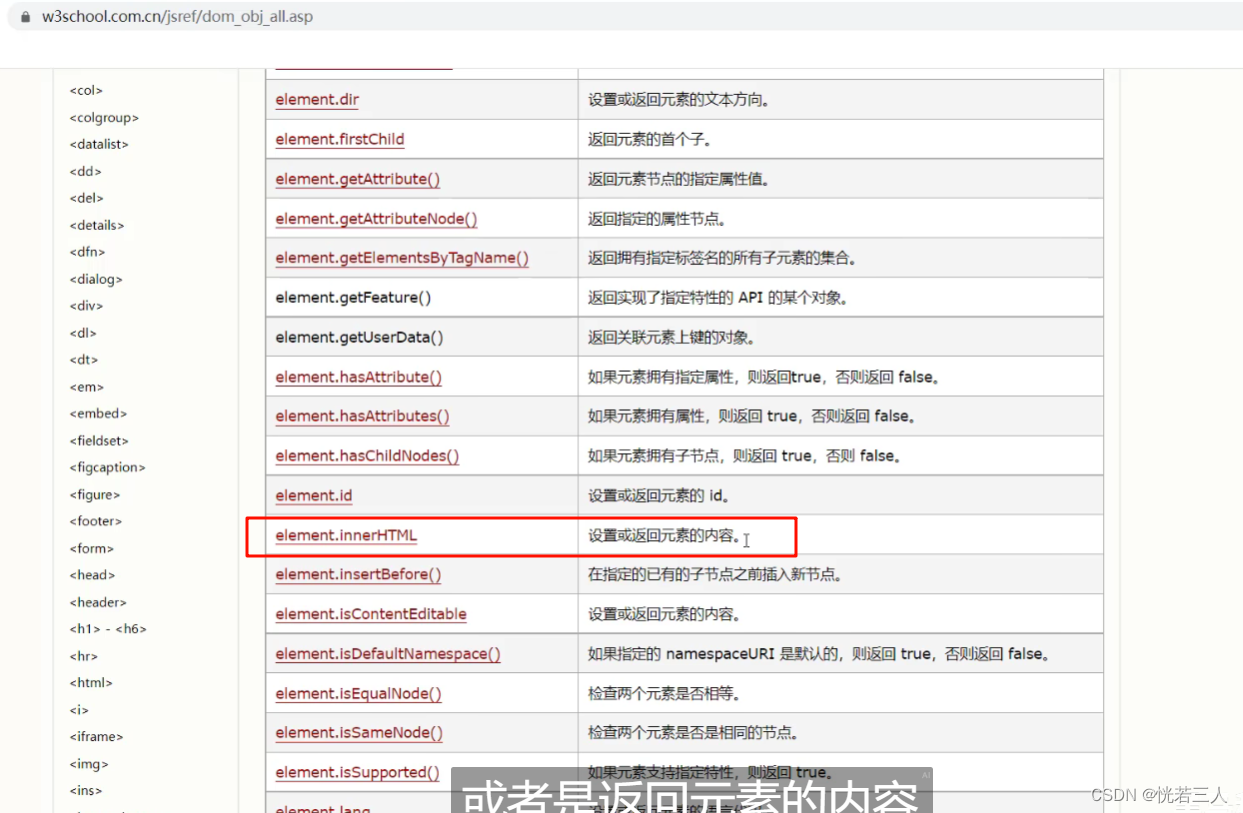Select <figure> in the sidebar

[x=94, y=494]
